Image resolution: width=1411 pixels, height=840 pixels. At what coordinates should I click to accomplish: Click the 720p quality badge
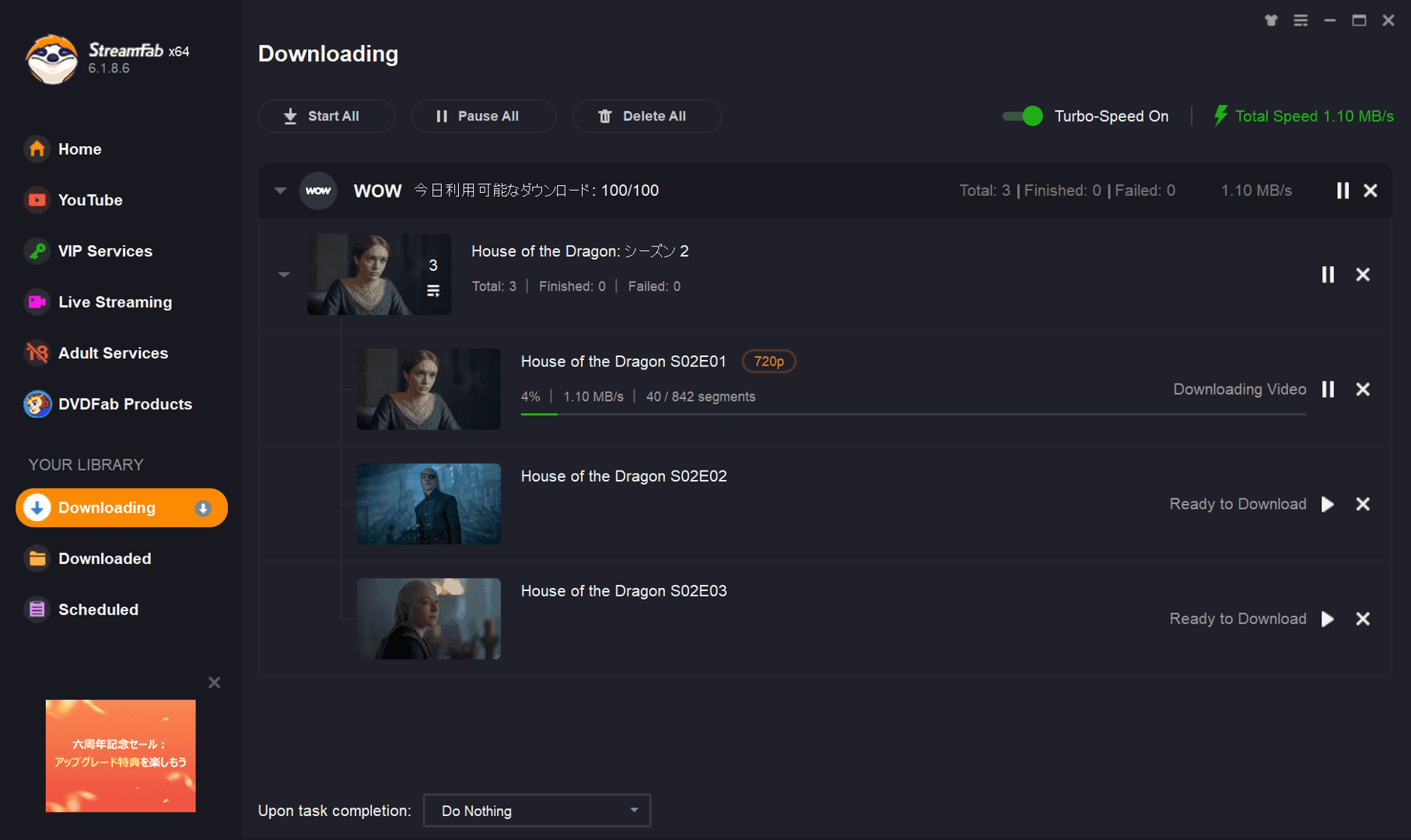point(769,362)
